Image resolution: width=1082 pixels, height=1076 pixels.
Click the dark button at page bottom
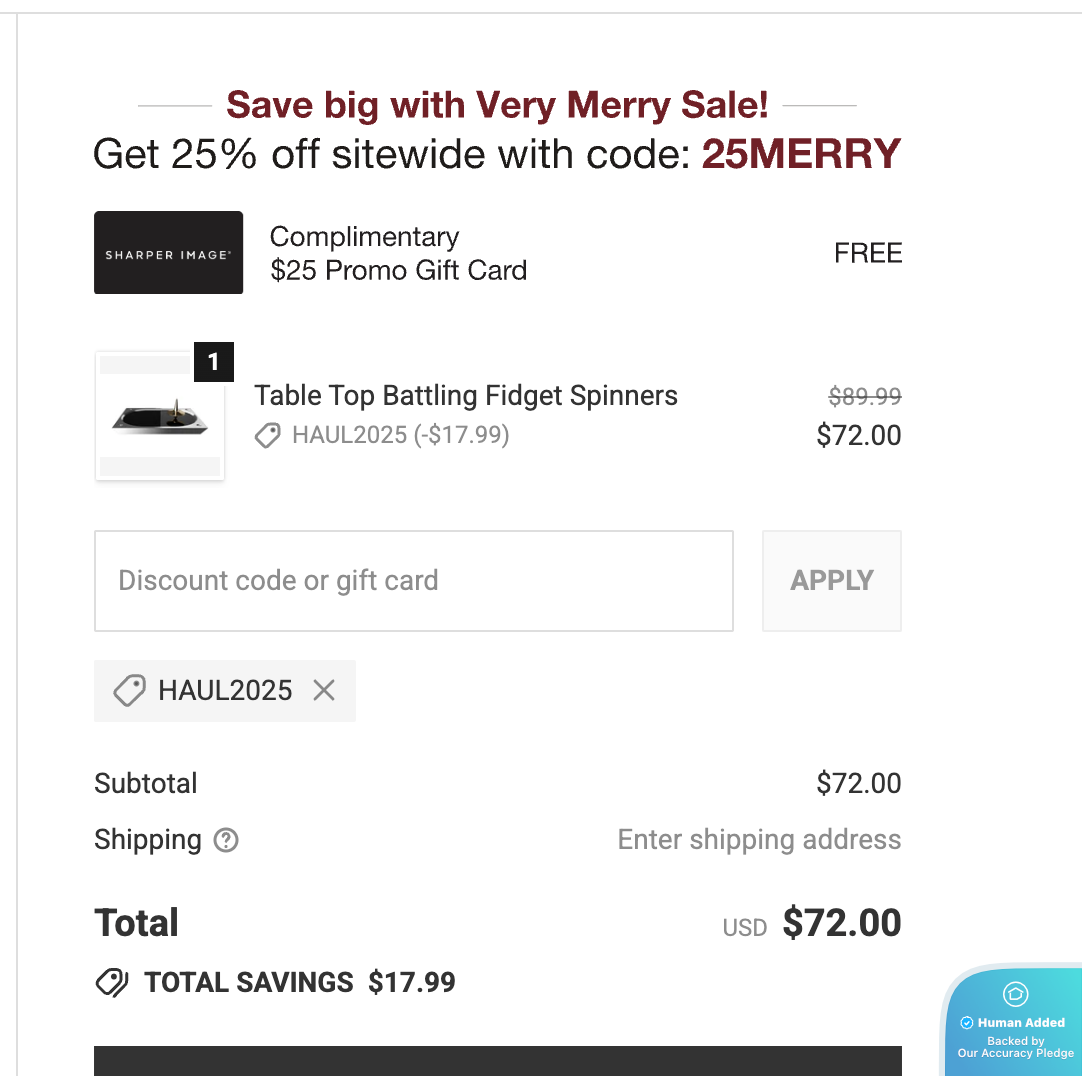497,1060
